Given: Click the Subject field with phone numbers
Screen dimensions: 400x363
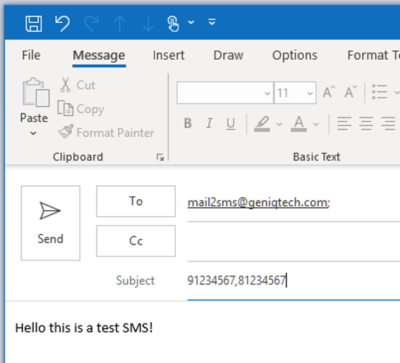Looking at the screenshot, I should click(x=293, y=280).
